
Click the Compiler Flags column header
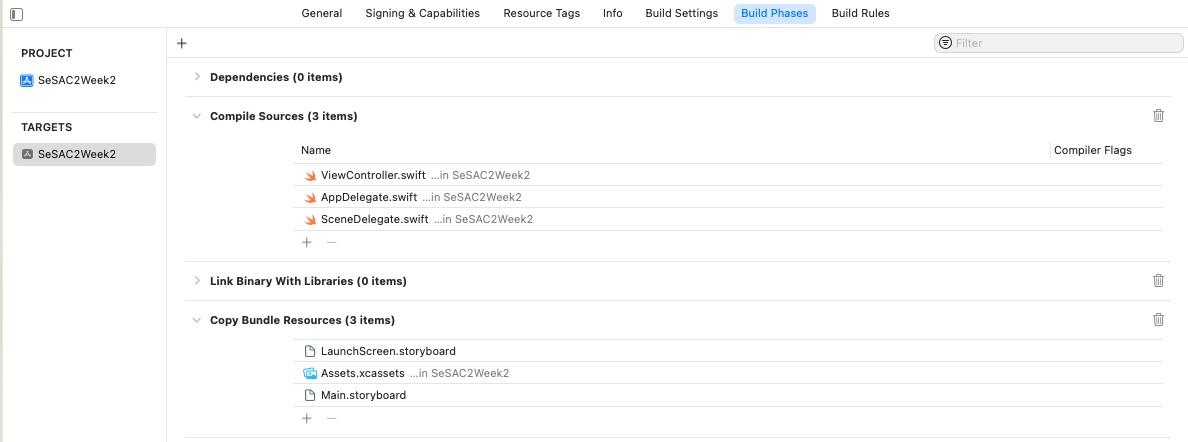(1093, 150)
